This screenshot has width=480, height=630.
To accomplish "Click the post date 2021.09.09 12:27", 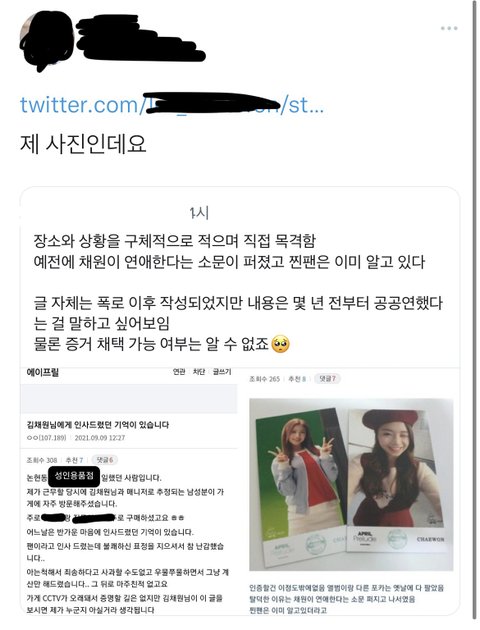I will coord(100,438).
